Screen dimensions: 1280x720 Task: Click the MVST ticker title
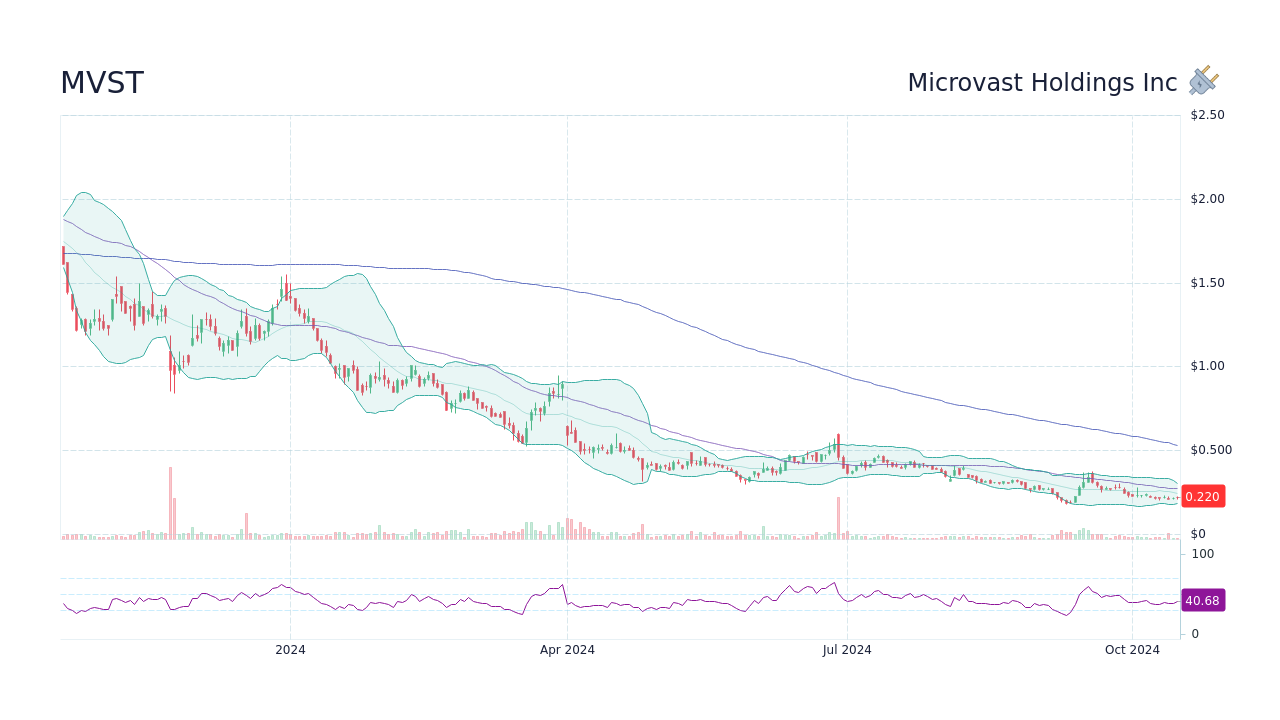[102, 83]
